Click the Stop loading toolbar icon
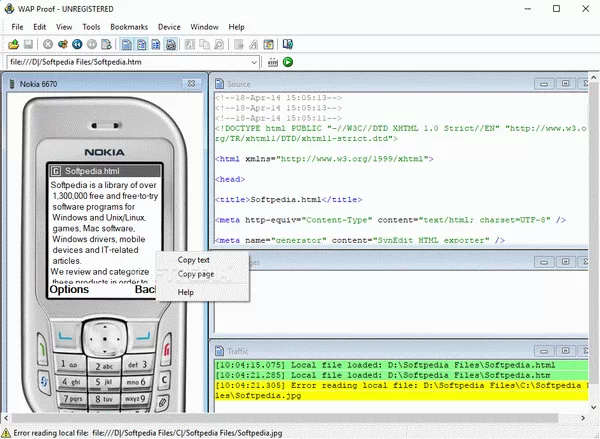 coord(48,44)
